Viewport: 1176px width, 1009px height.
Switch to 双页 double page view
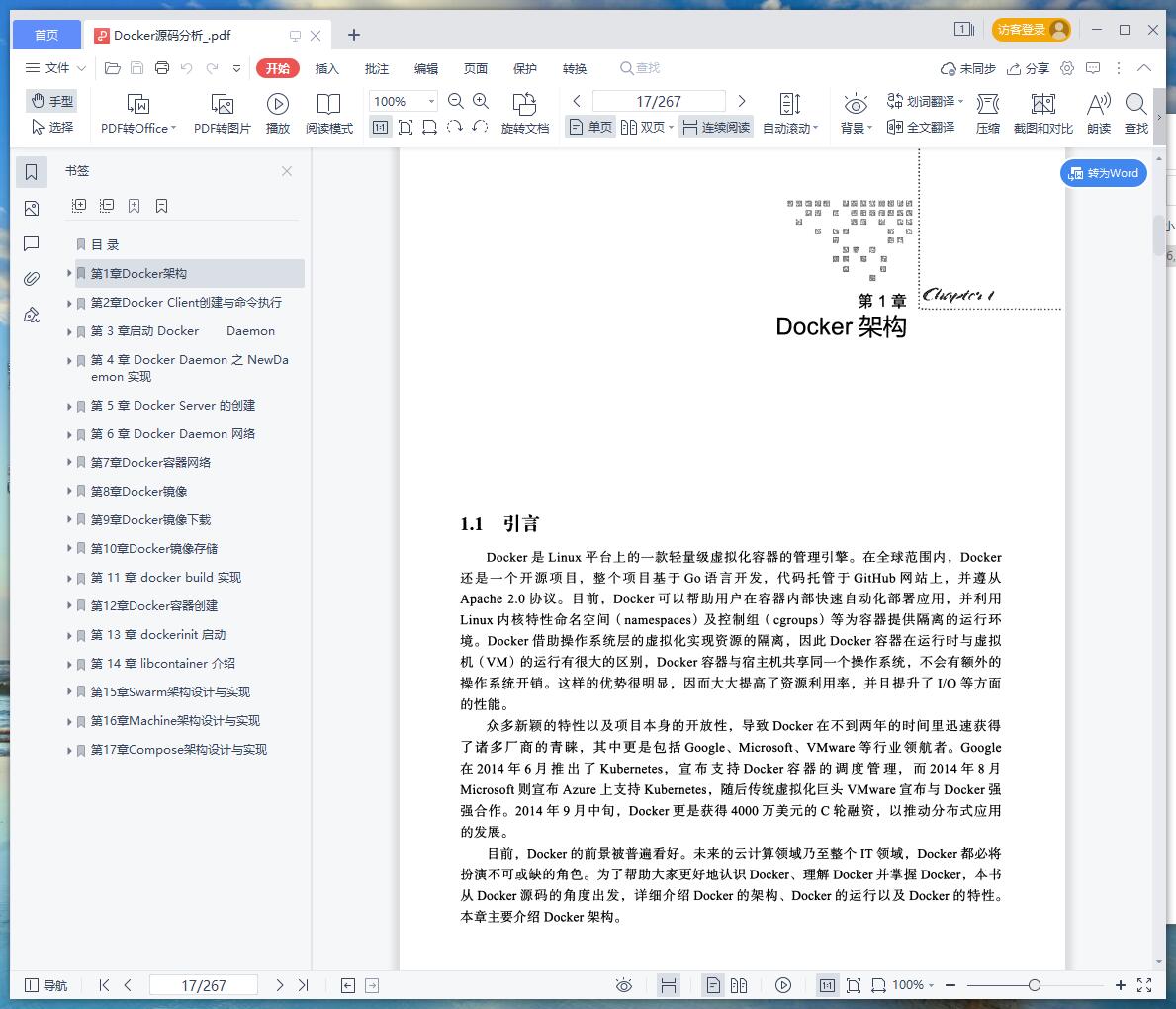point(647,127)
